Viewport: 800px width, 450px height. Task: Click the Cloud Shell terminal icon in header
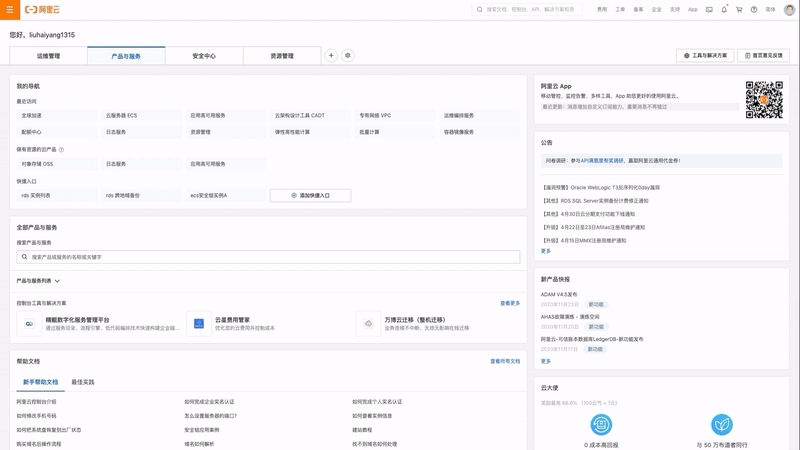coord(709,9)
